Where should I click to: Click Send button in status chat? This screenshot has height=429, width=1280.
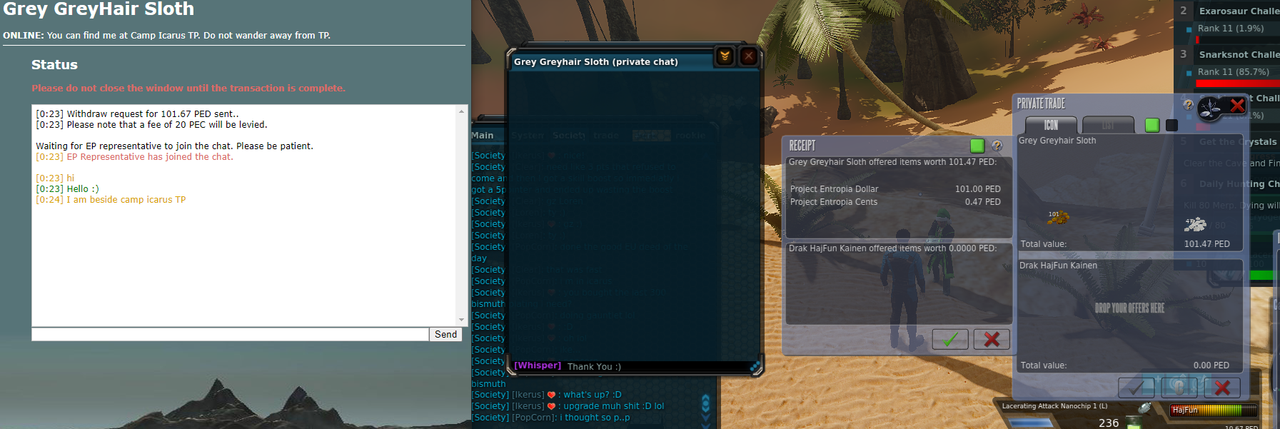[x=446, y=334]
